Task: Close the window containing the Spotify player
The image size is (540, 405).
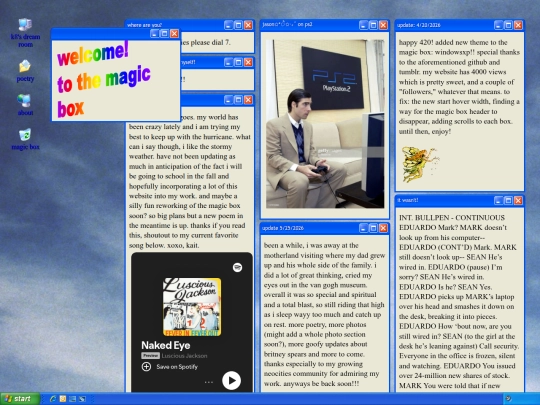Action: (x=248, y=100)
